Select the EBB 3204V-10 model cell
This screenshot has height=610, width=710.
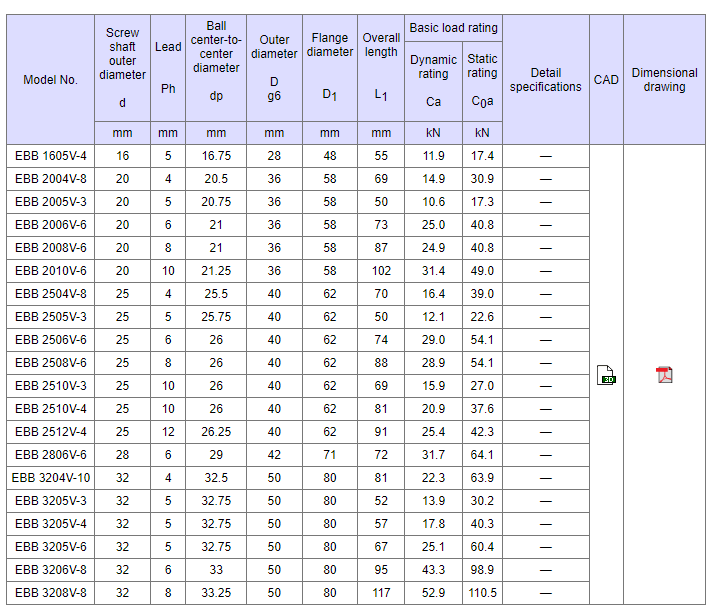click(x=51, y=478)
